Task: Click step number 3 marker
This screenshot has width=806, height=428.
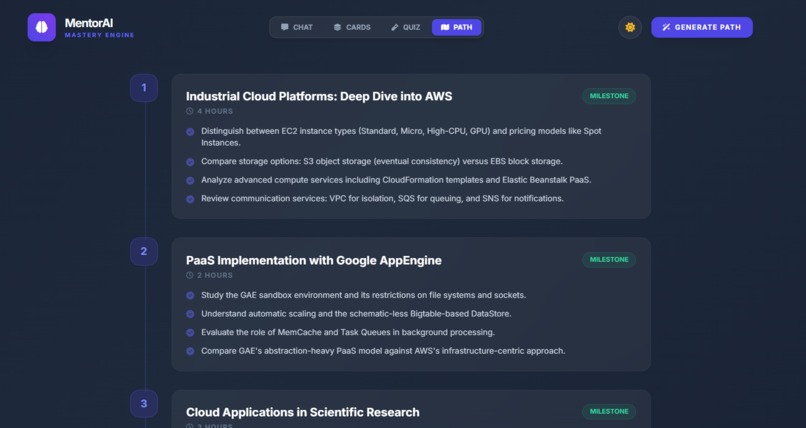Action: tap(144, 403)
